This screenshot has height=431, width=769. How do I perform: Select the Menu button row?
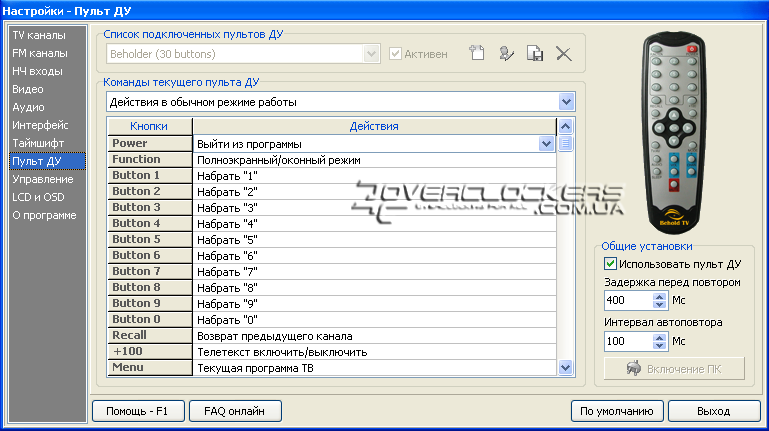(150, 367)
